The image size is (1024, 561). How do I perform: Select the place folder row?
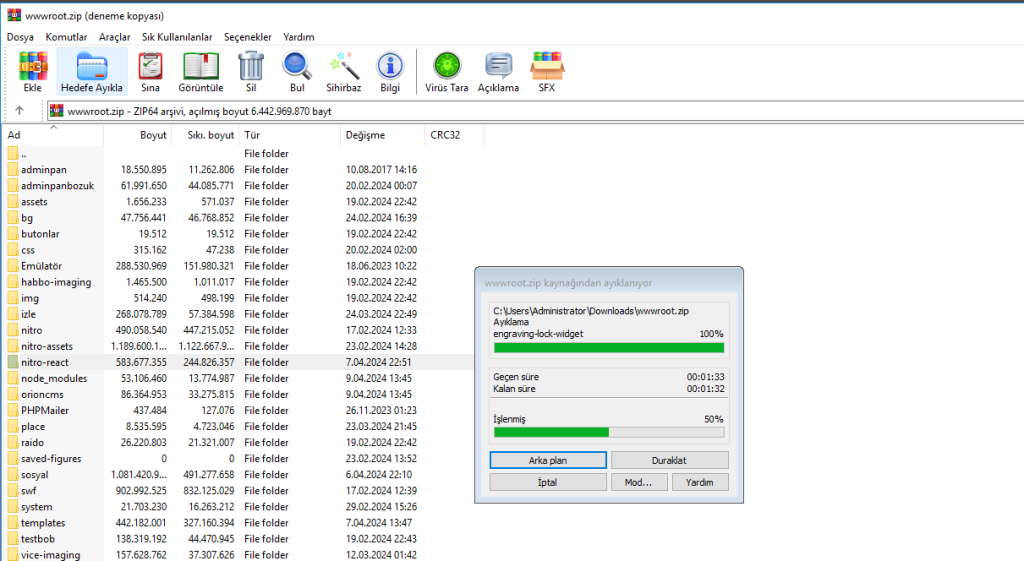238,426
